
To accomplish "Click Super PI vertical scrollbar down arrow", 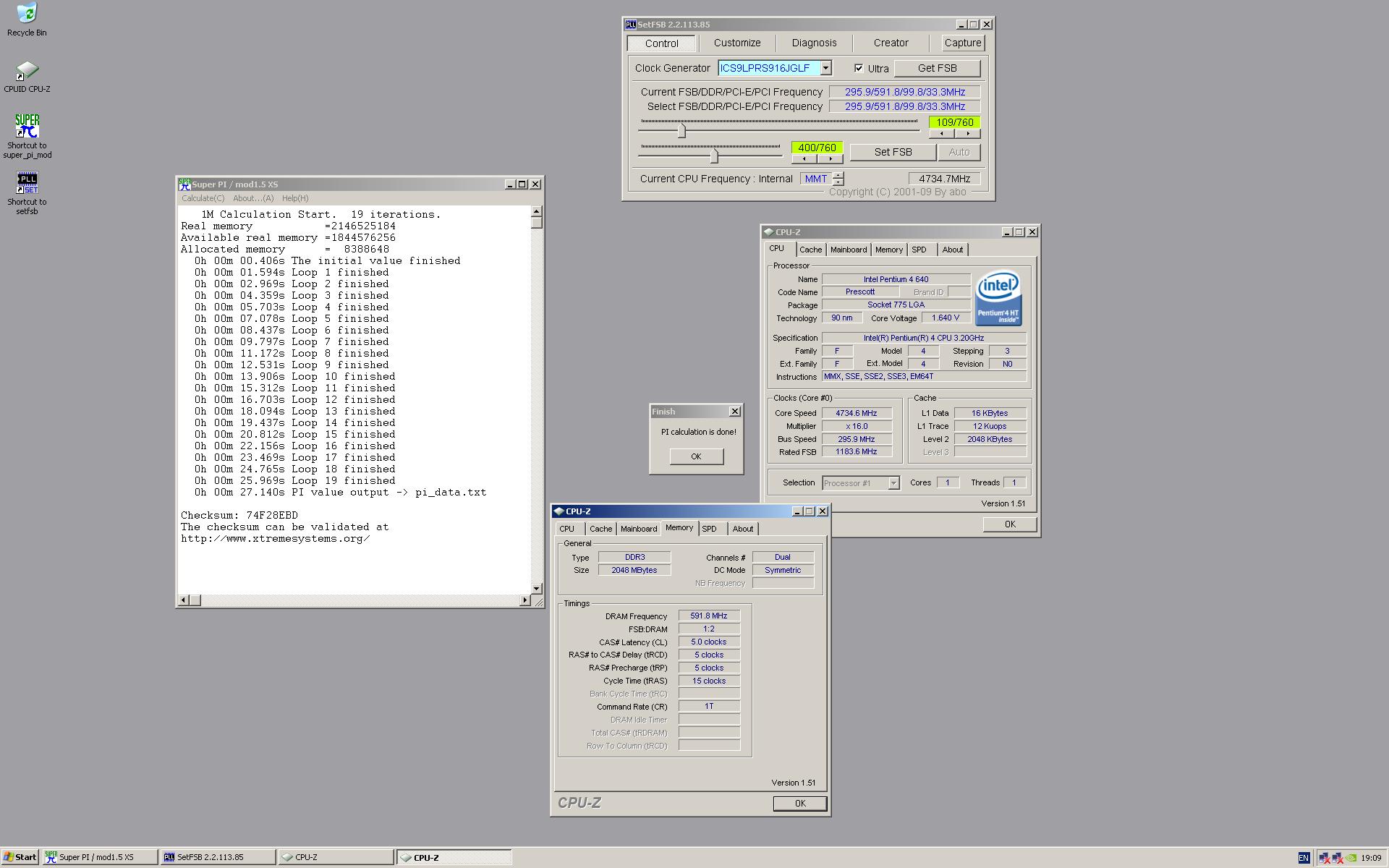I will click(x=537, y=589).
